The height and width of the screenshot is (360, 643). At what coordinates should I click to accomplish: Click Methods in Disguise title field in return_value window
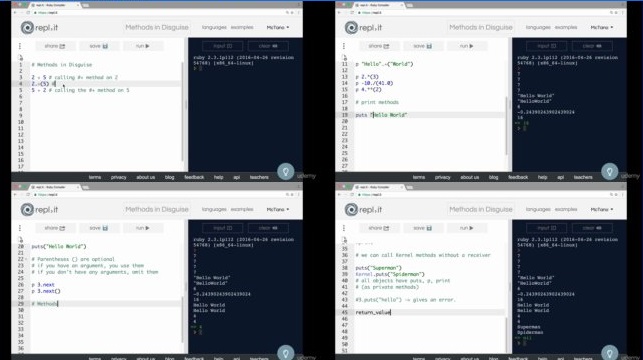481,210
